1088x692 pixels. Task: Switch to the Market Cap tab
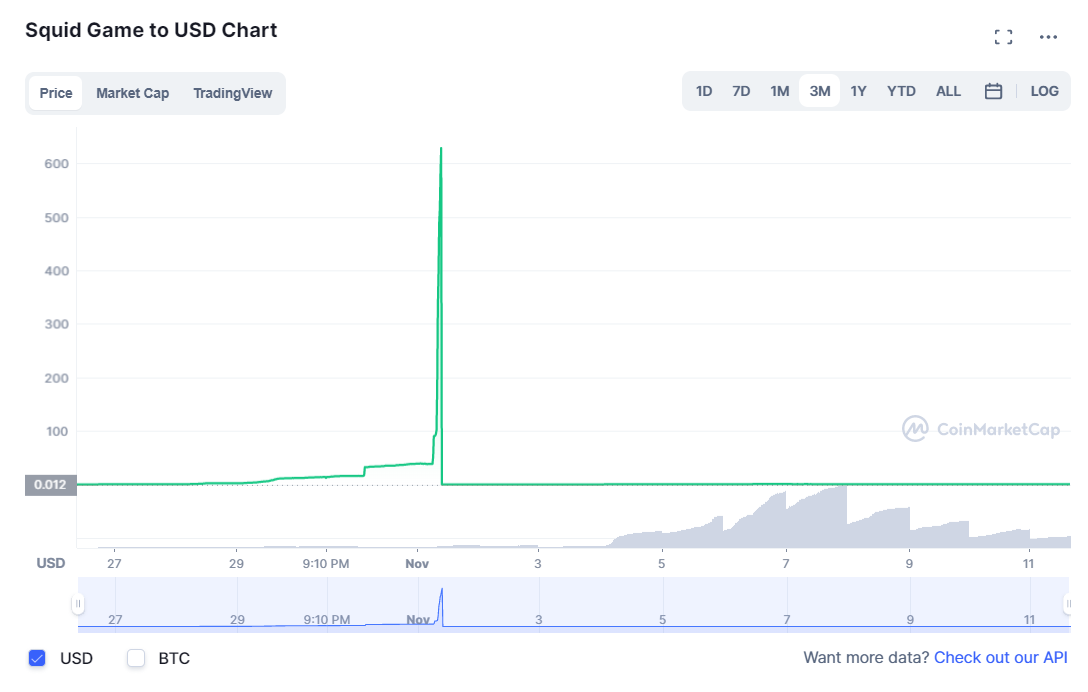[133, 93]
